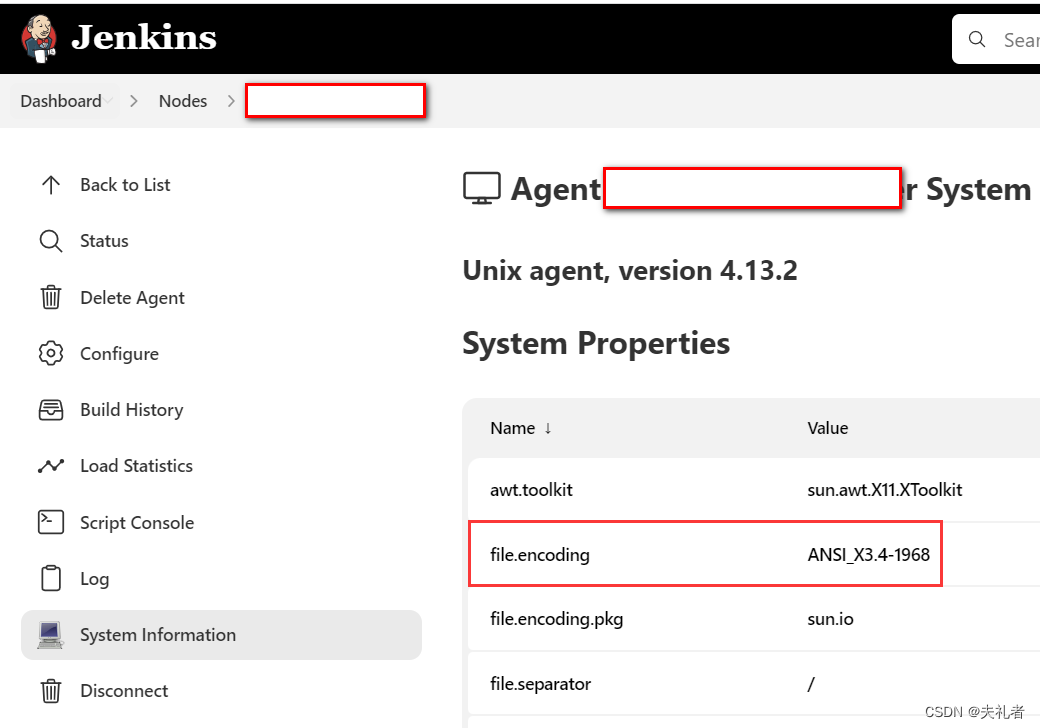The height and width of the screenshot is (728, 1040).
Task: Click the Build History inbox icon
Action: coord(51,410)
